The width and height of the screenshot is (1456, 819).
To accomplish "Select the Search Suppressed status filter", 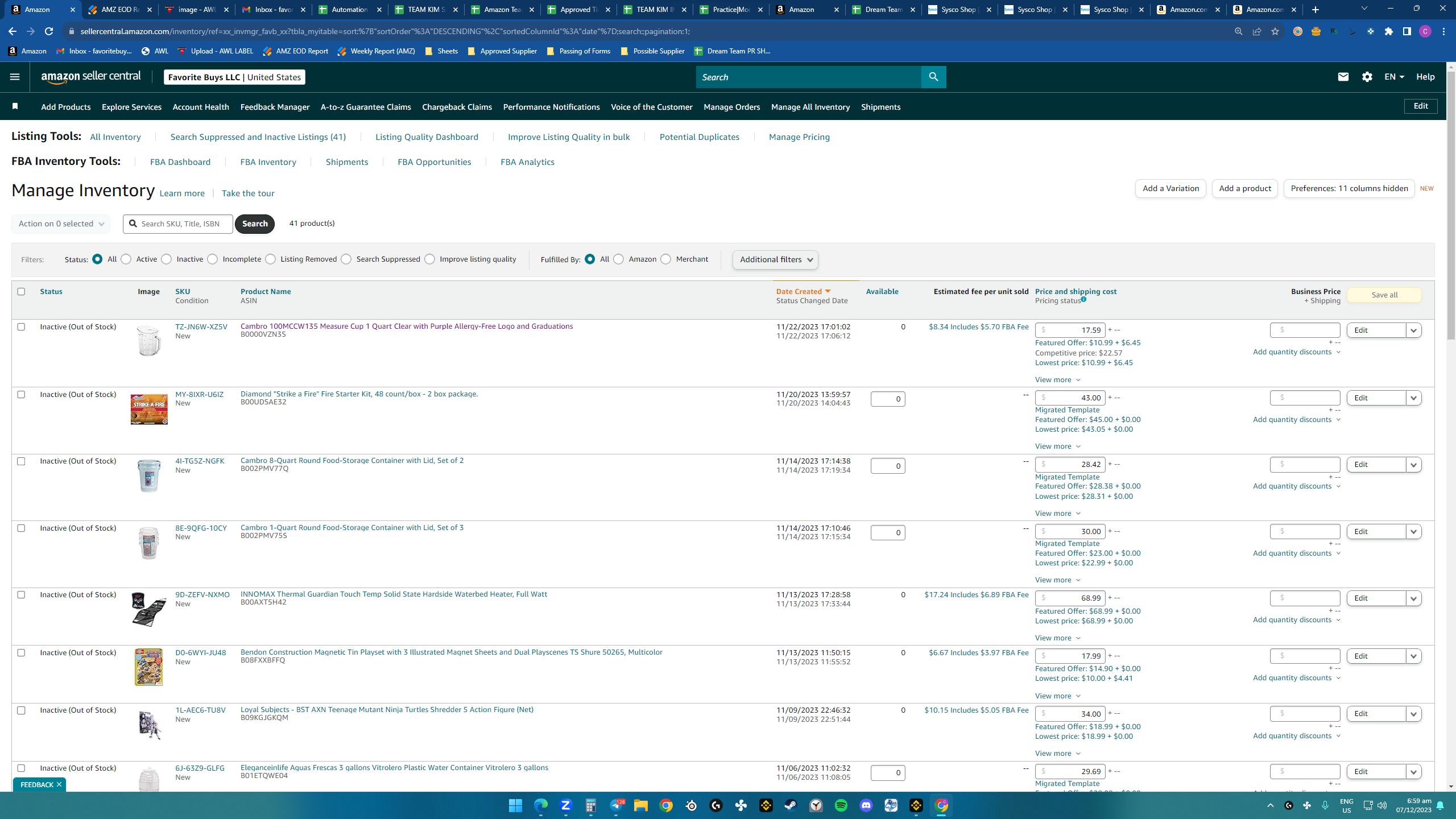I will point(346,259).
